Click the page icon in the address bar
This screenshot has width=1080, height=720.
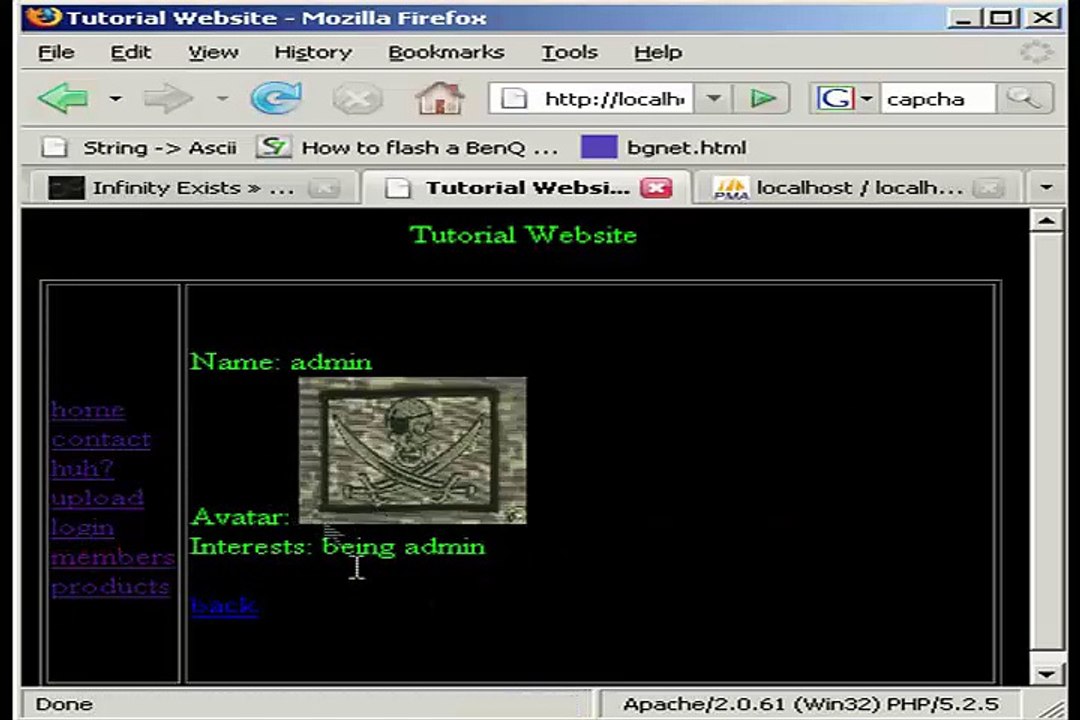pos(513,99)
